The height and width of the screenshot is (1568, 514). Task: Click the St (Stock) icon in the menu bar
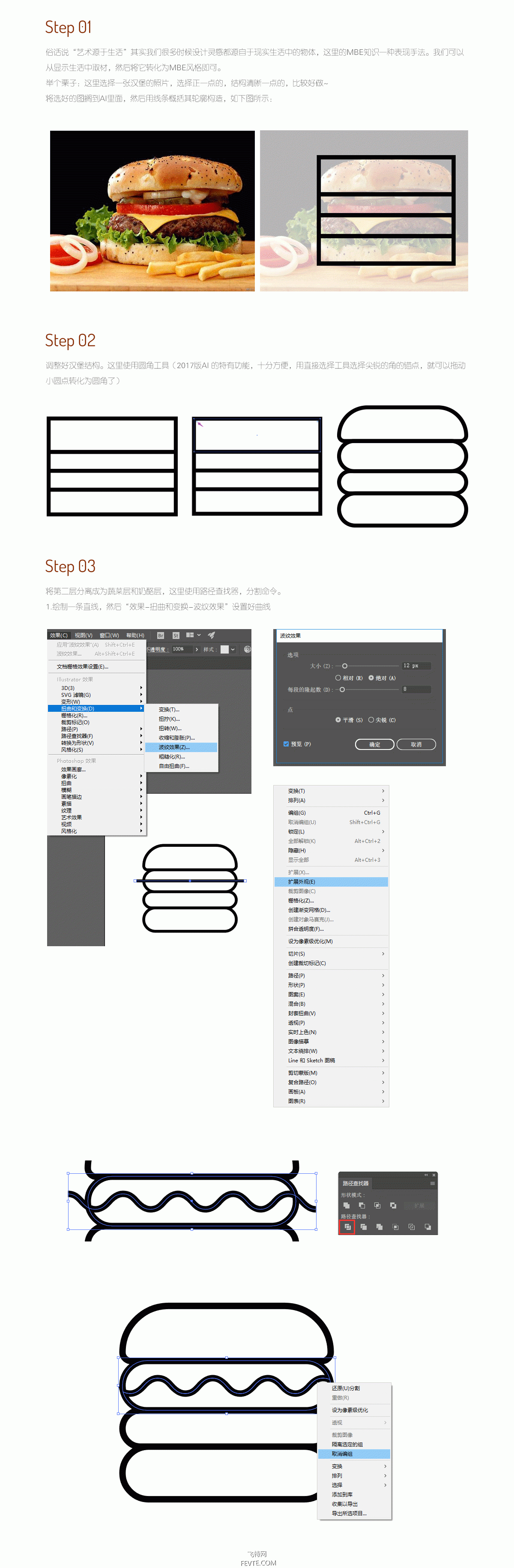[x=176, y=635]
